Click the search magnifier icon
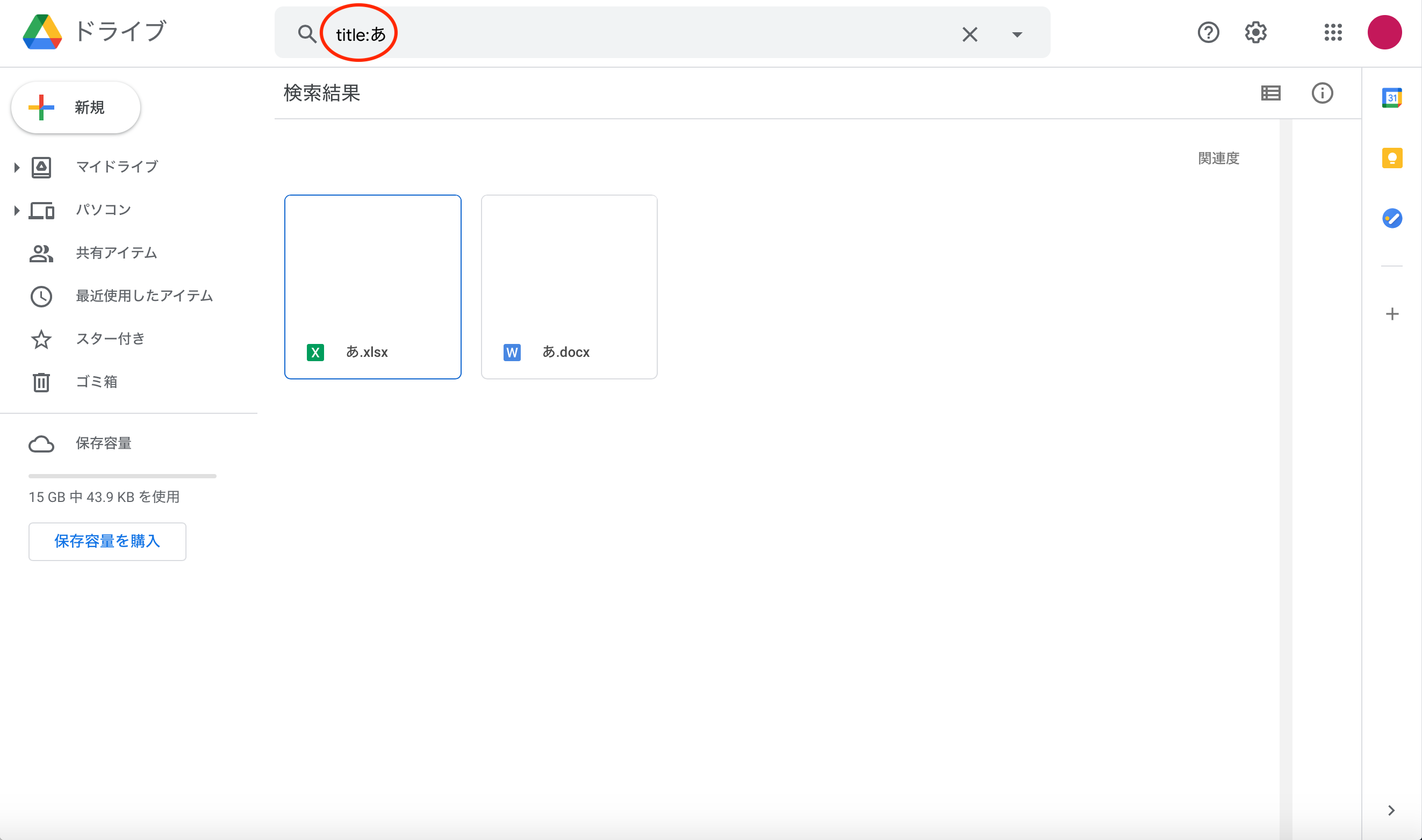The image size is (1422, 840). [307, 34]
